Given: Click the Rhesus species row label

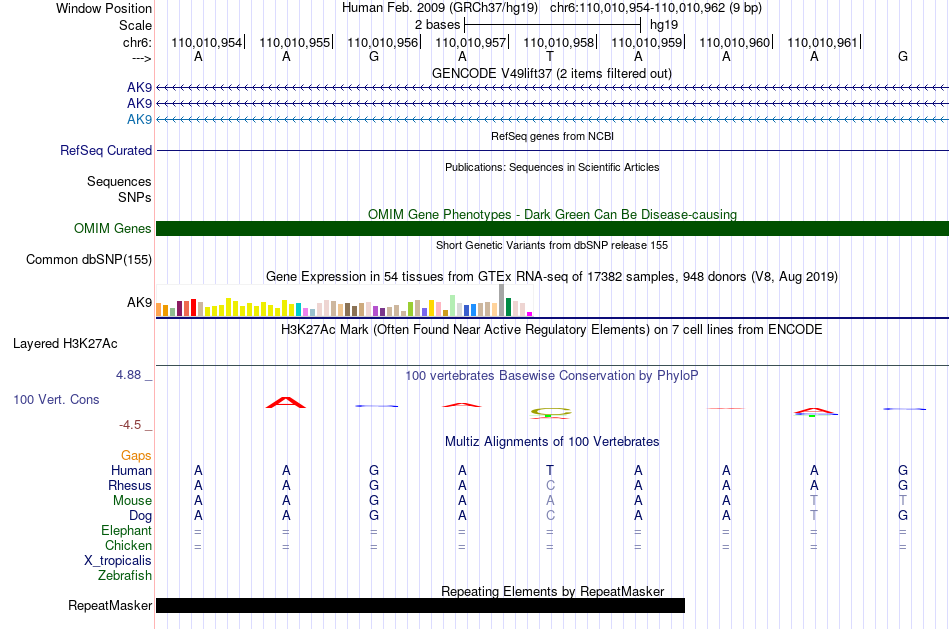Looking at the screenshot, I should point(130,486).
